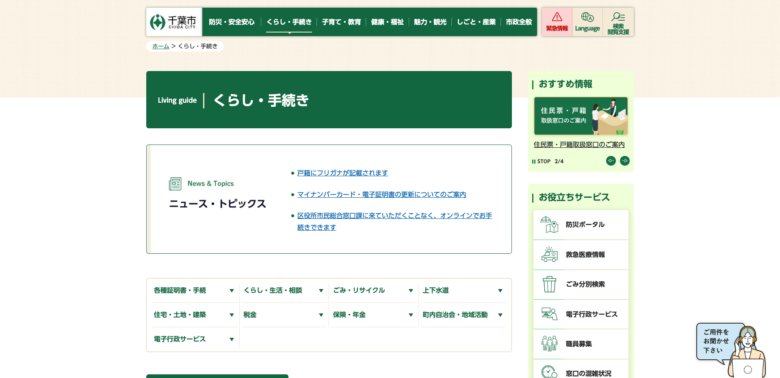Open しごと・産業 nav menu
Viewport: 780px width, 378px height.
click(476, 22)
